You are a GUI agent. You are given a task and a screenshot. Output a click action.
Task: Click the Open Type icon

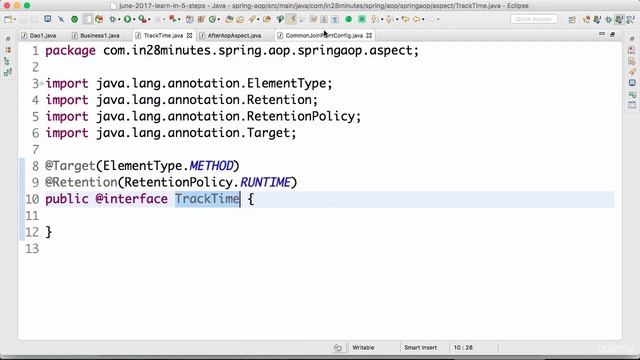pyautogui.click(x=229, y=19)
